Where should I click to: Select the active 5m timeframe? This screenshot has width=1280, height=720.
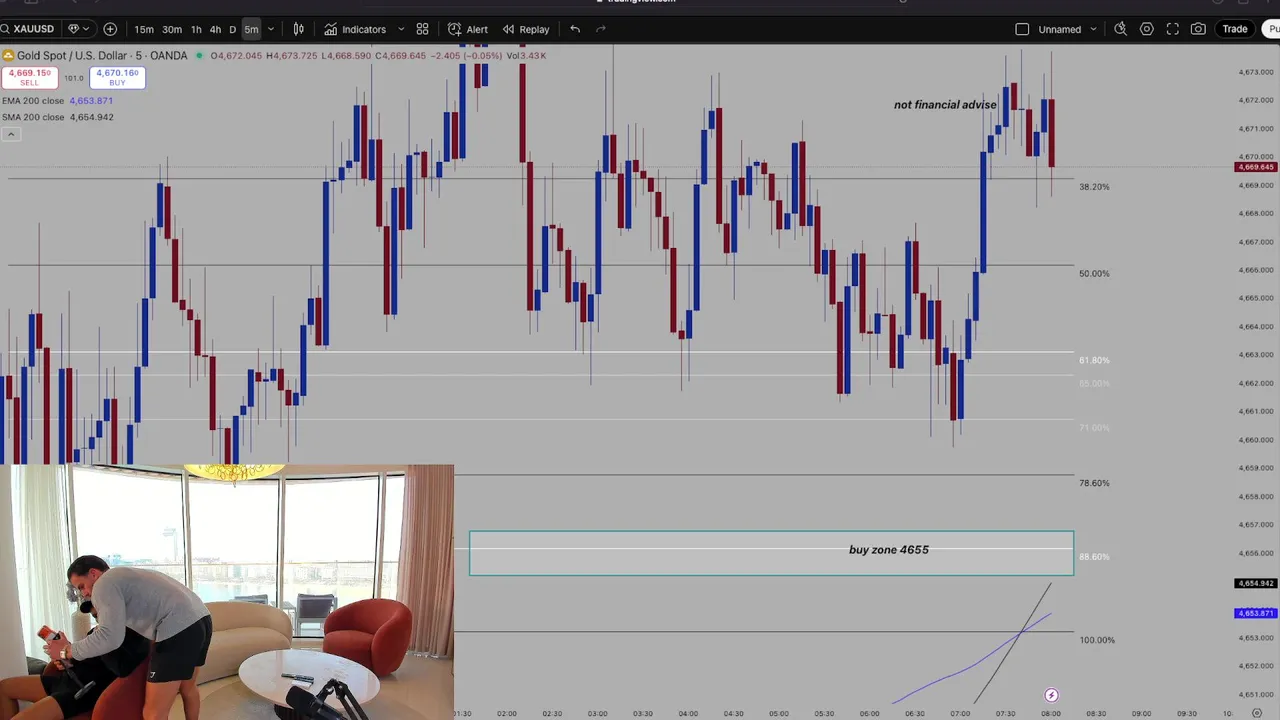point(251,29)
